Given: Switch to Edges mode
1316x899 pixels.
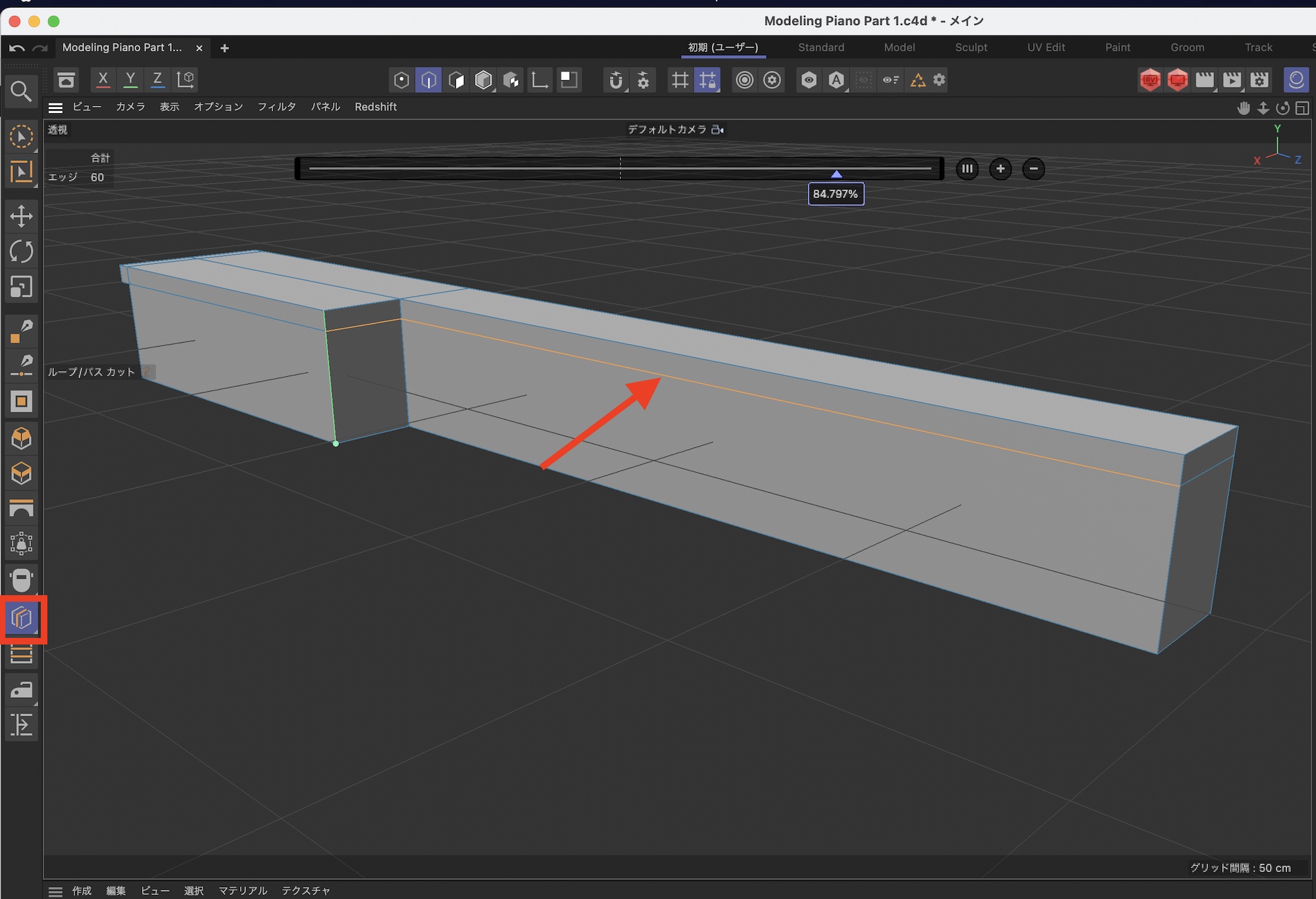Looking at the screenshot, I should pyautogui.click(x=428, y=80).
